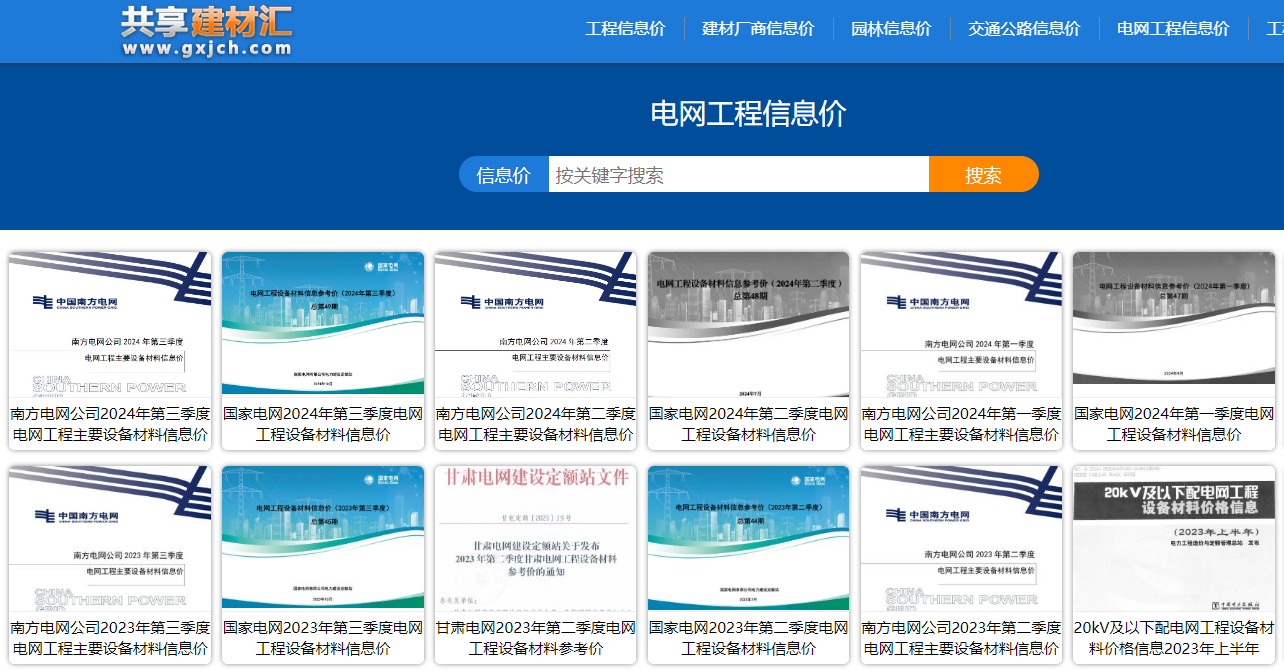The width and height of the screenshot is (1284, 672).
Task: Open the 信息价 search category selector
Action: [x=504, y=175]
